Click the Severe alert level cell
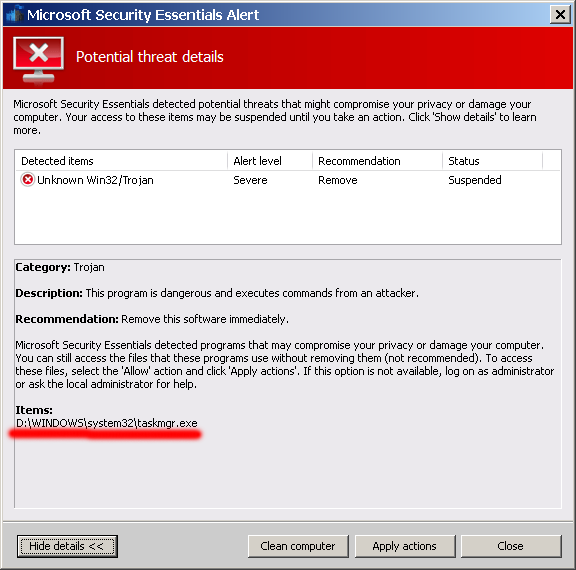 click(250, 180)
